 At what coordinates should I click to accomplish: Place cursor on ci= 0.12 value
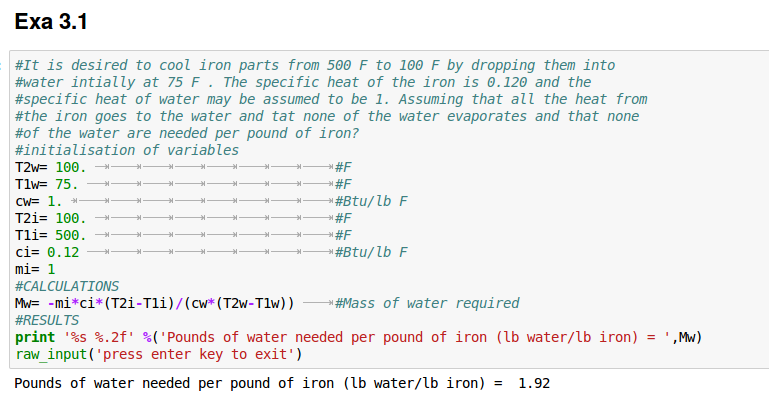(x=63, y=252)
